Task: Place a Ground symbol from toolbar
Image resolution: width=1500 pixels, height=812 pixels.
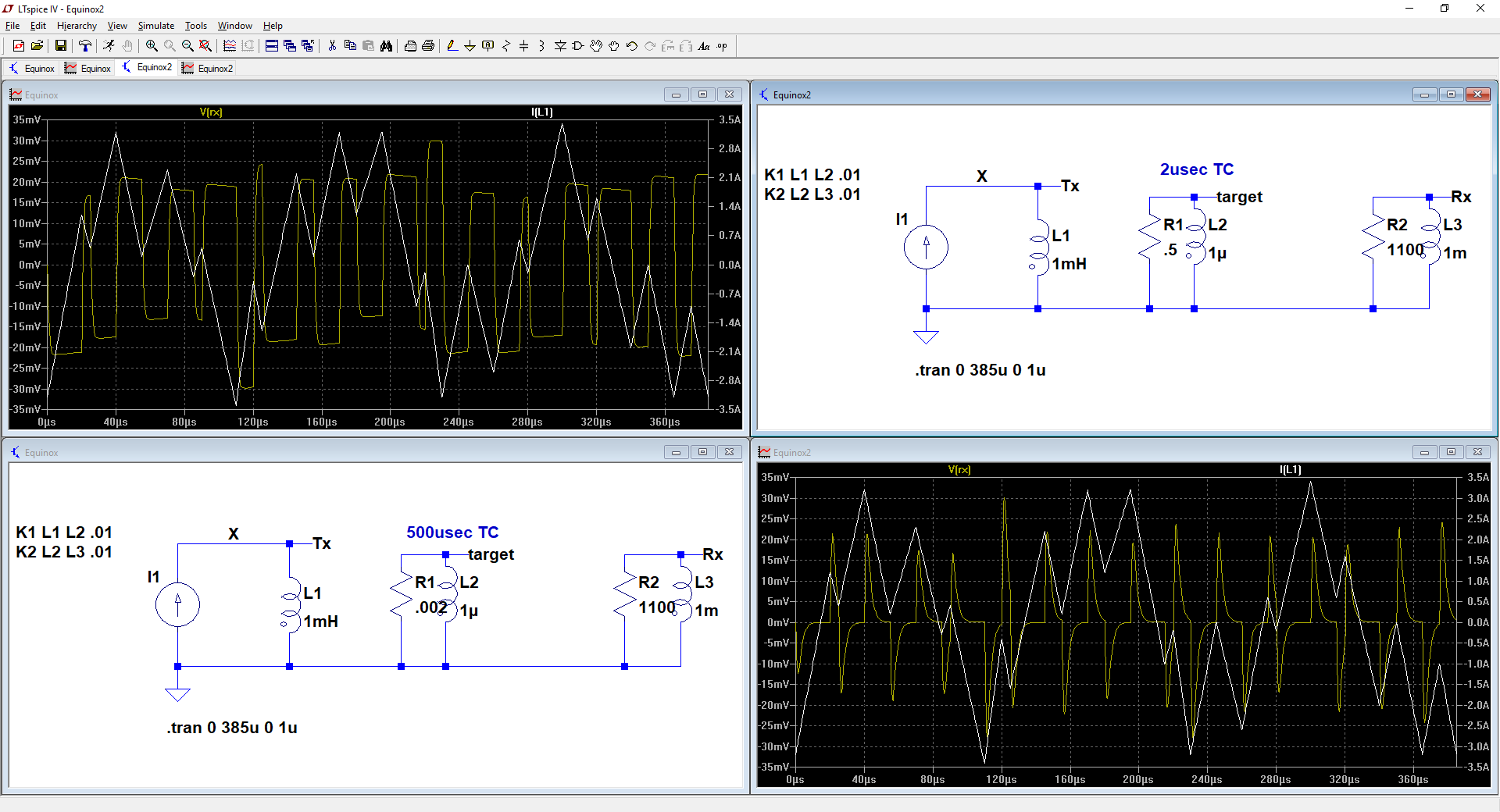Action: click(470, 46)
